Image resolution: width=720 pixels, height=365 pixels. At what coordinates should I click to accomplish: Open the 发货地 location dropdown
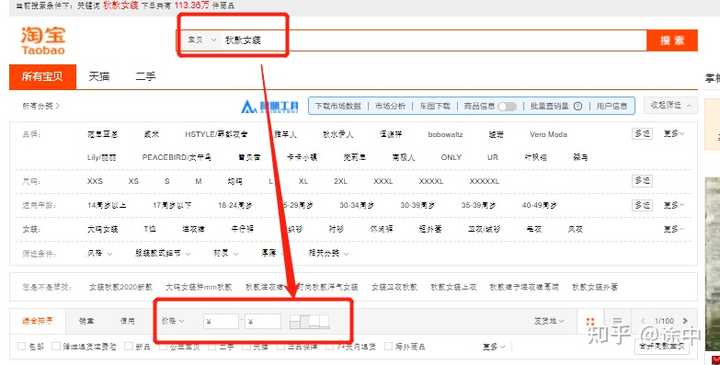(x=549, y=321)
